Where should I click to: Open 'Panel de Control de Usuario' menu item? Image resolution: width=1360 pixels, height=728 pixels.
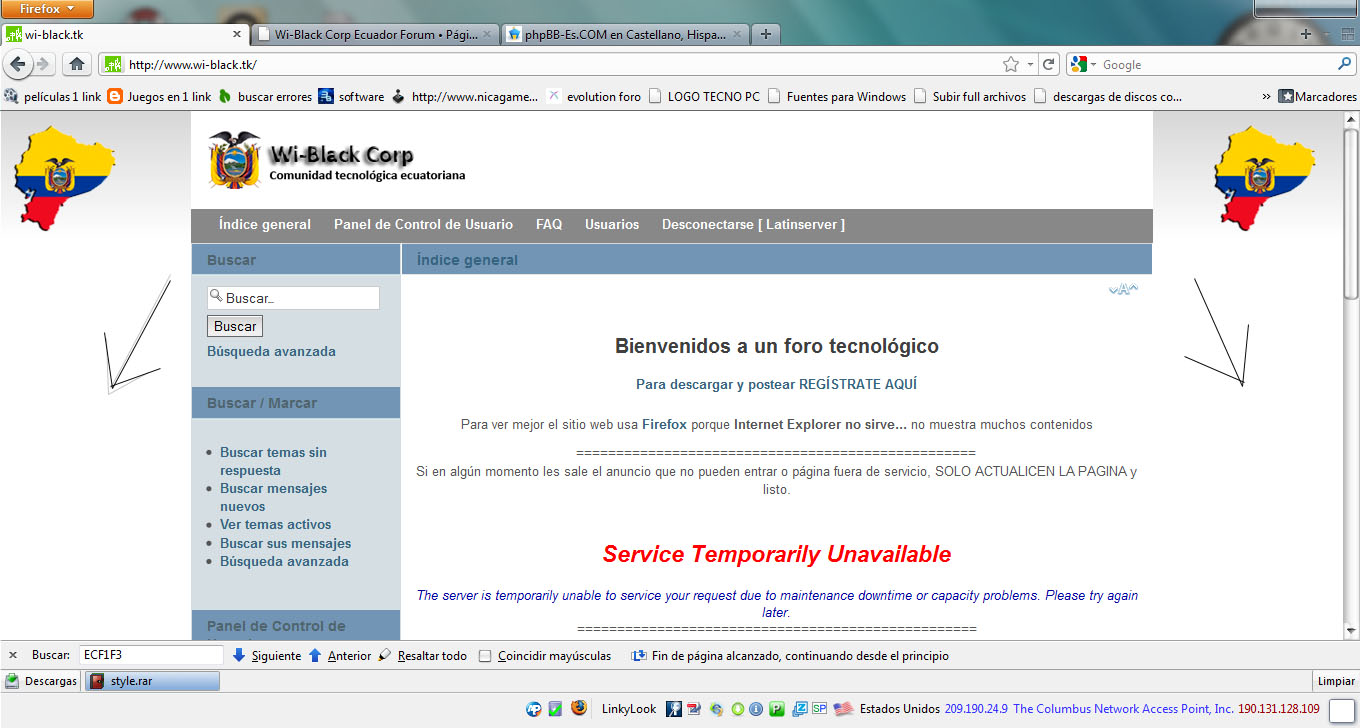tap(423, 225)
